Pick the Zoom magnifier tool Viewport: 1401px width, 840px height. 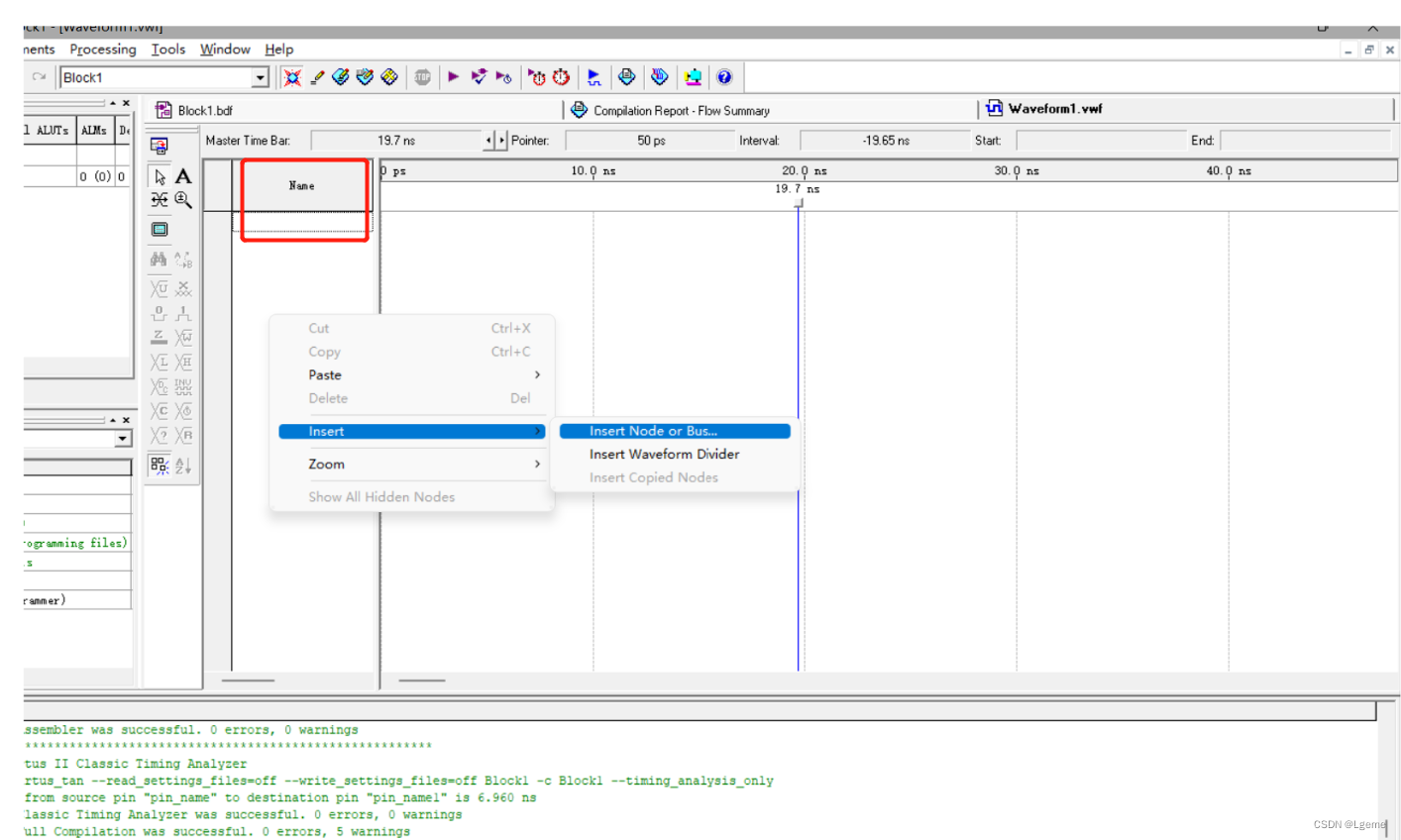click(x=183, y=199)
